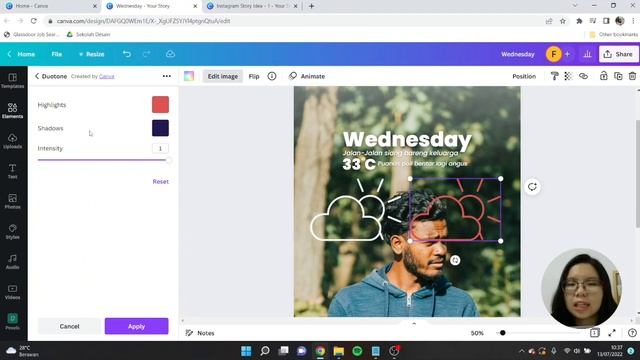Click the Share button

pos(618,54)
